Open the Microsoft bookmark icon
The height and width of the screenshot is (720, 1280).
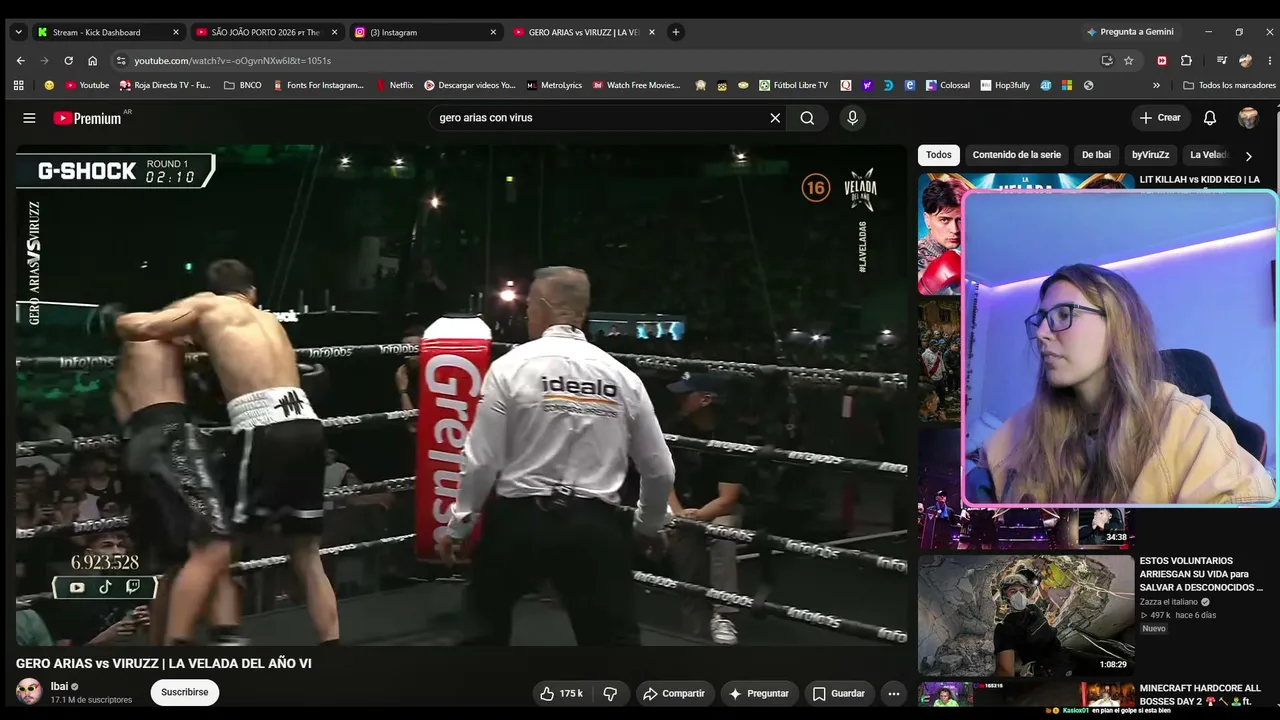click(x=1067, y=85)
